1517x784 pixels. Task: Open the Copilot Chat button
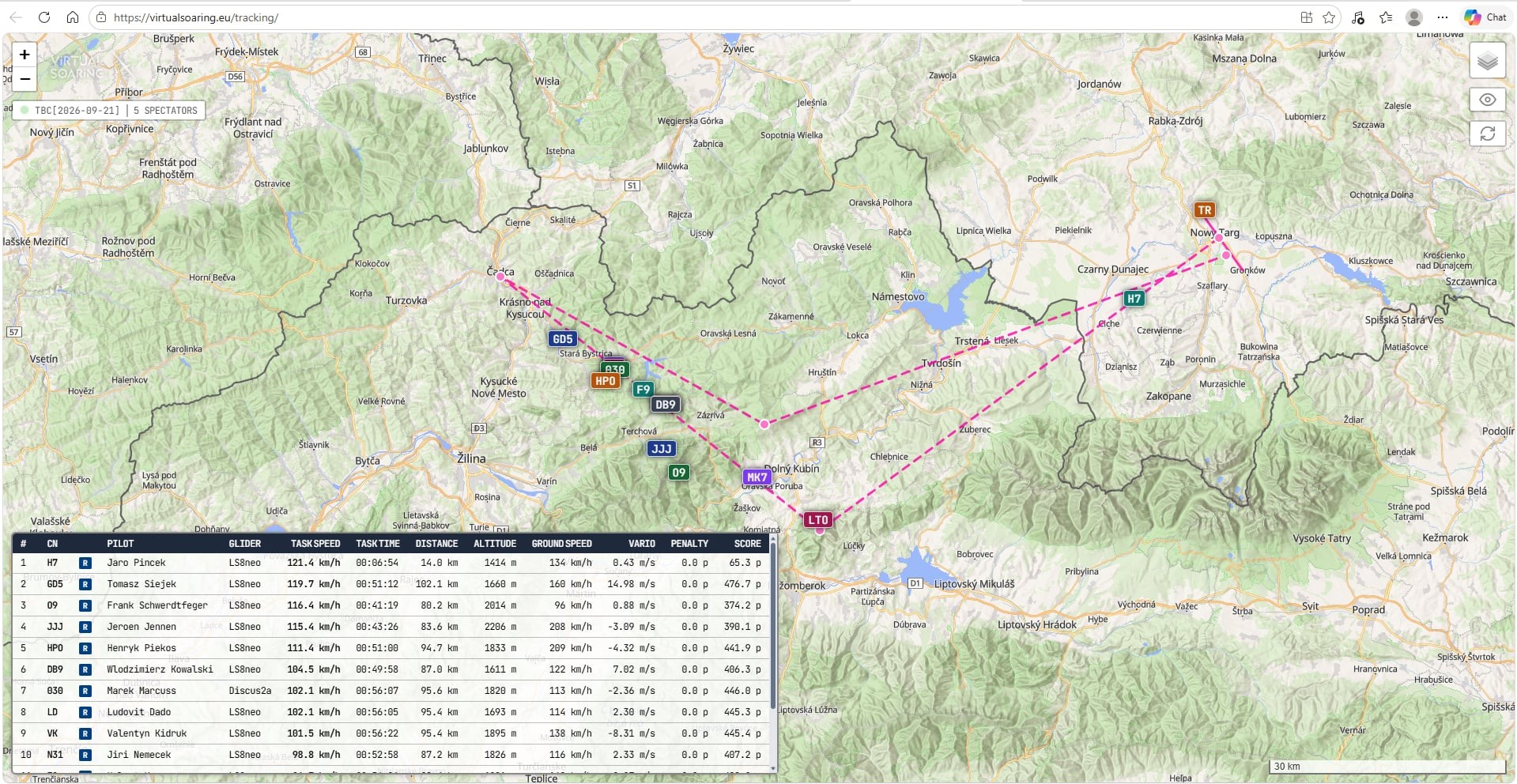(1485, 17)
